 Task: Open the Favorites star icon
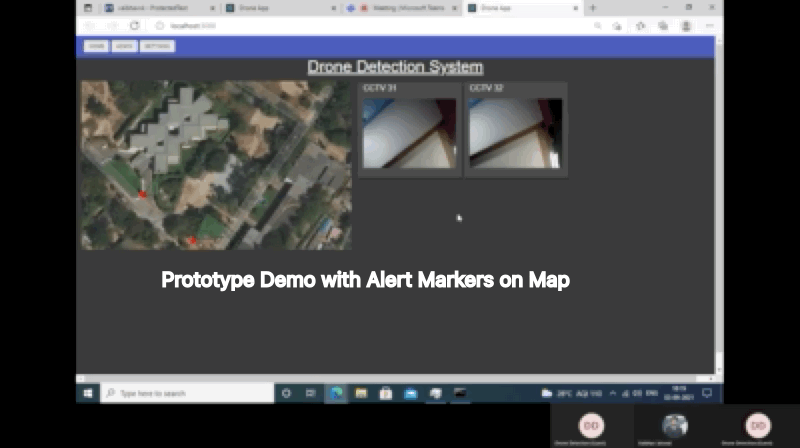pos(640,26)
